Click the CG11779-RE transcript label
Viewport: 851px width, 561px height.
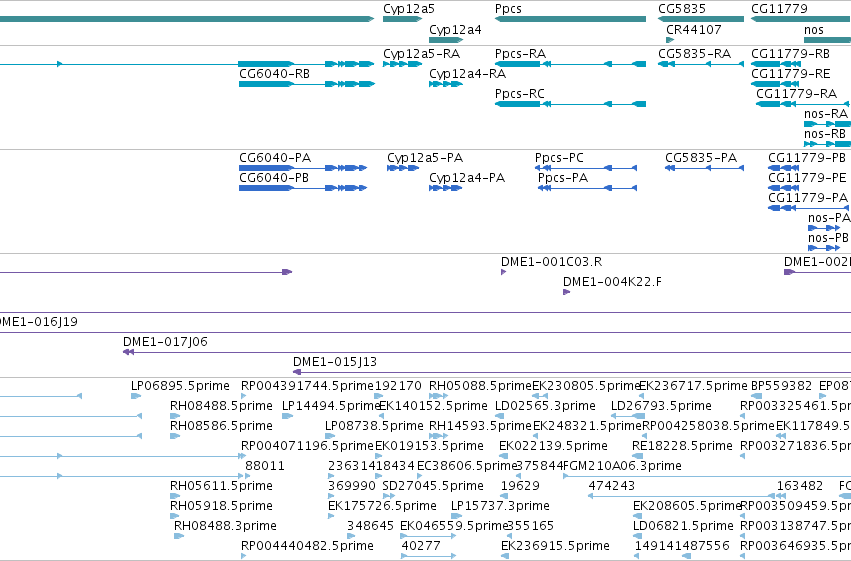click(790, 74)
